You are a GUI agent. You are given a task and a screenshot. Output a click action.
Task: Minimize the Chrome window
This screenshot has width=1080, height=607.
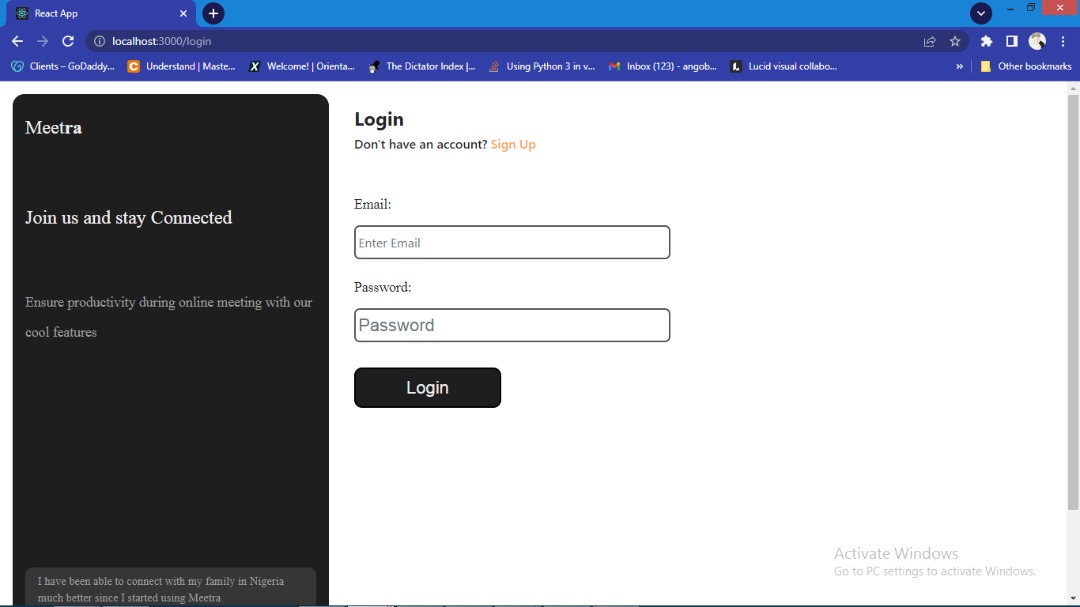1010,8
